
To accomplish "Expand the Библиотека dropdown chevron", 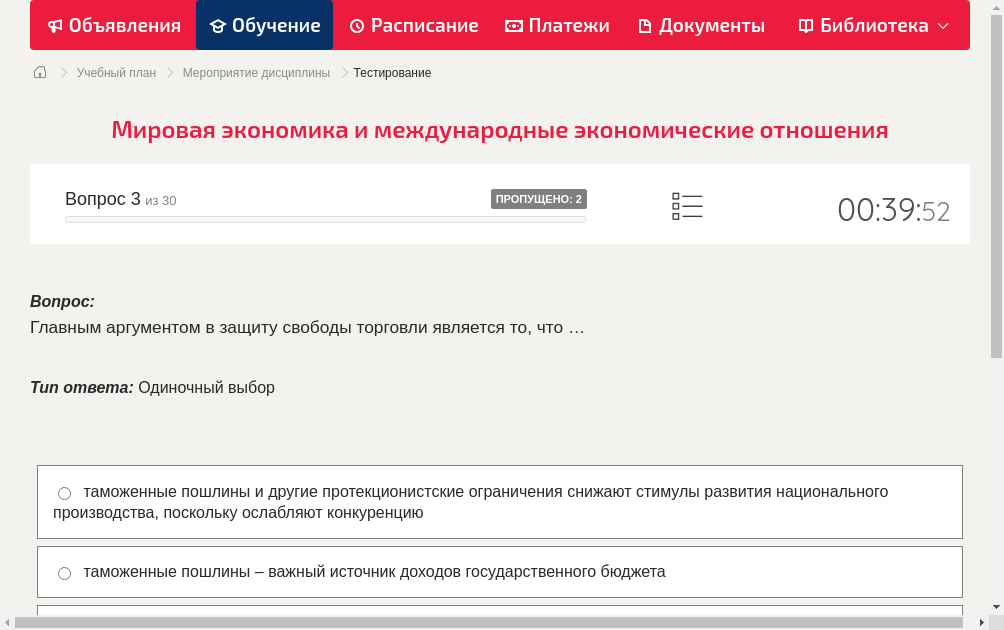I will coord(944,26).
